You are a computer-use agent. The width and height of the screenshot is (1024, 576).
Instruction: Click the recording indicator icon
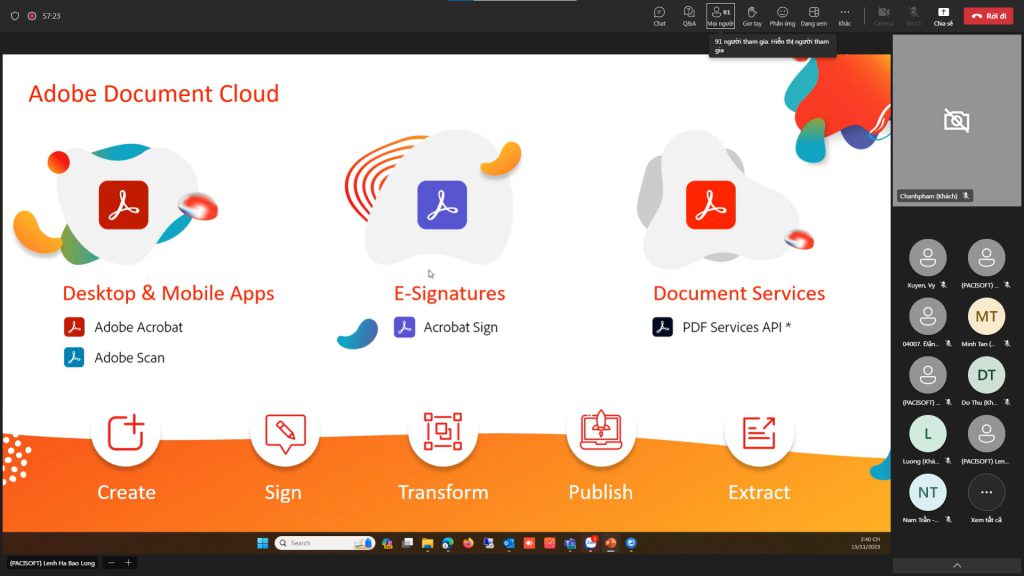[x=32, y=16]
